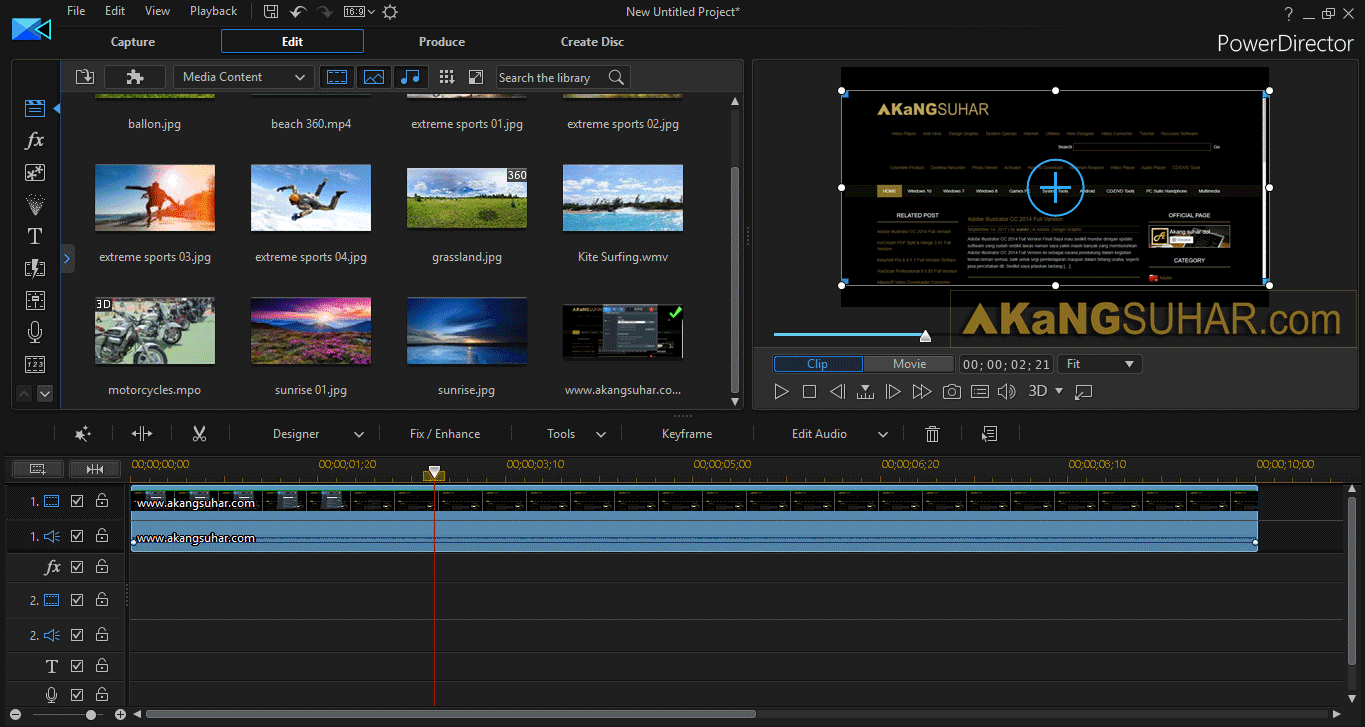Click the sidebar down arrow for more rooms
1365x727 pixels.
click(x=45, y=394)
